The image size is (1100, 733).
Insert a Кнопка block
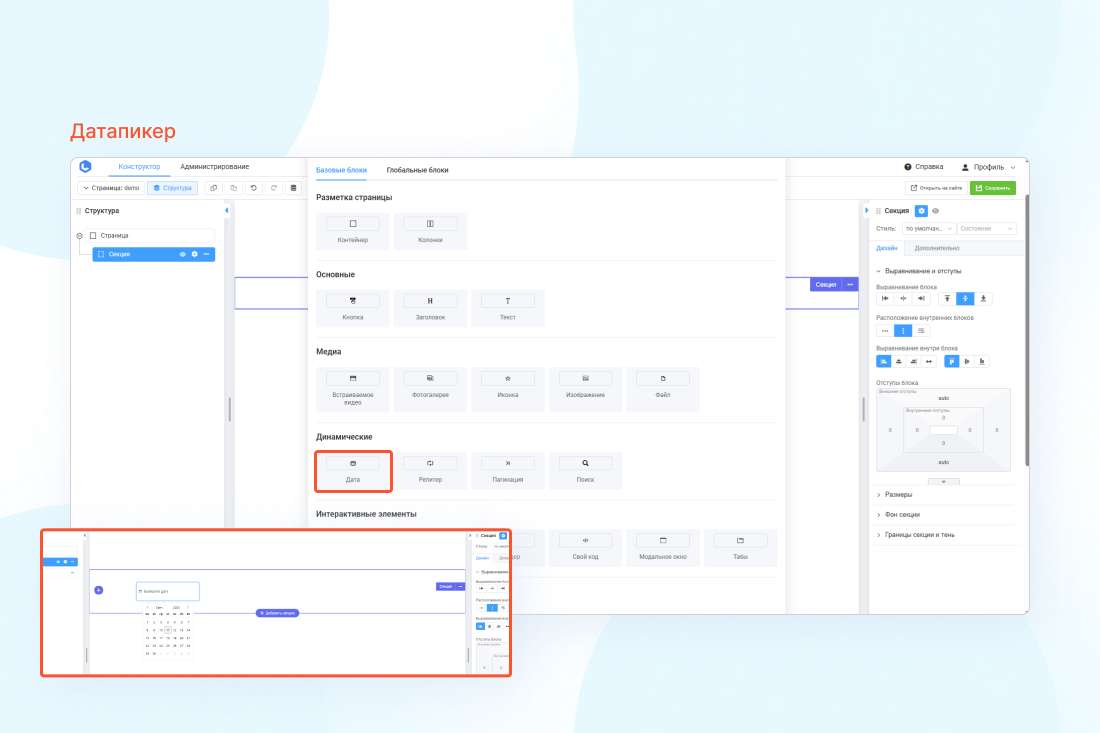(353, 308)
